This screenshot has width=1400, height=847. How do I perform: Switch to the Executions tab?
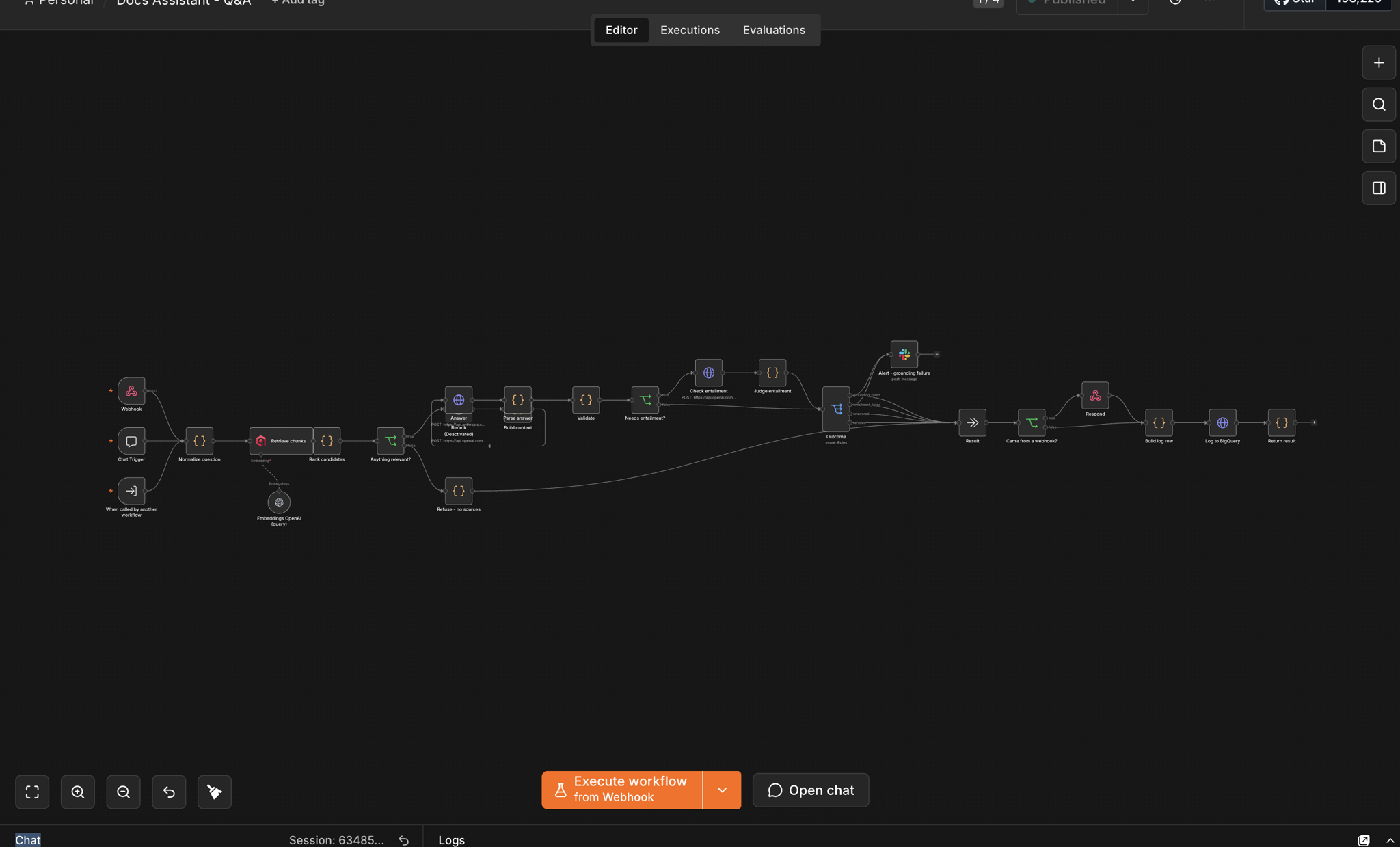(x=690, y=30)
